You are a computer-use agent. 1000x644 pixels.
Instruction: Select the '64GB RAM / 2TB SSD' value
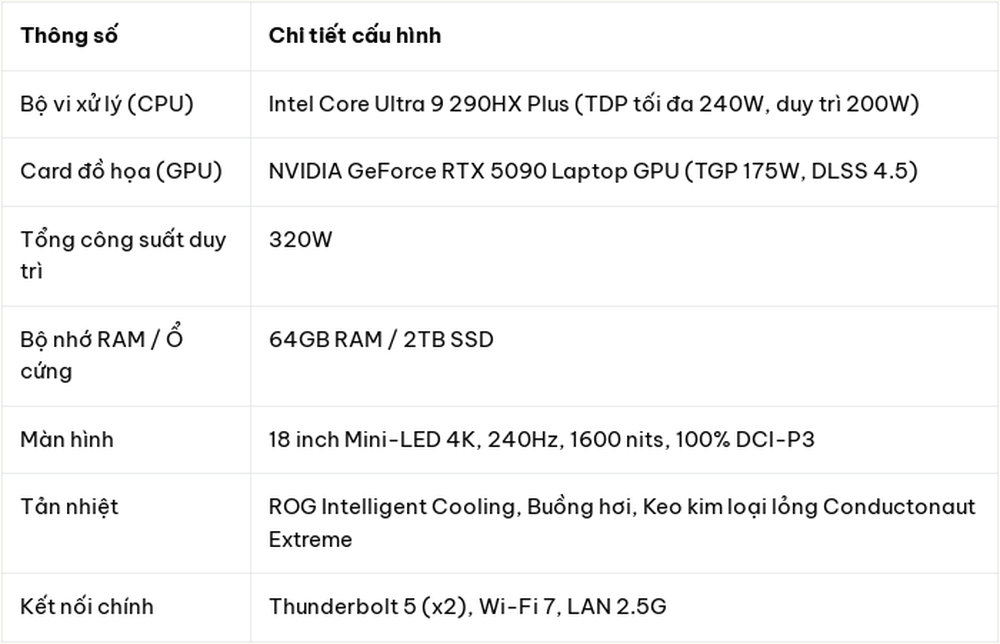[x=381, y=339]
